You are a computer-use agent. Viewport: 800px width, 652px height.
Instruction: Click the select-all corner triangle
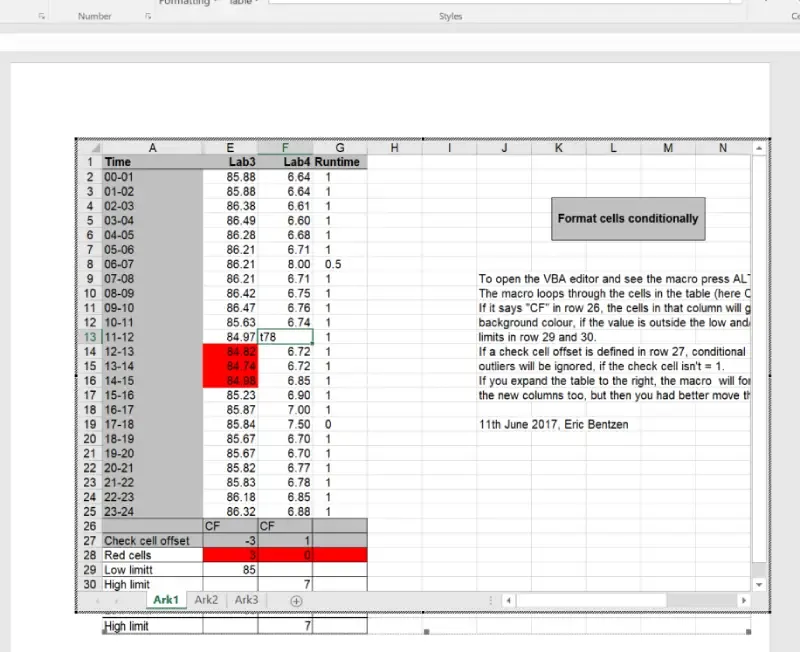95,148
